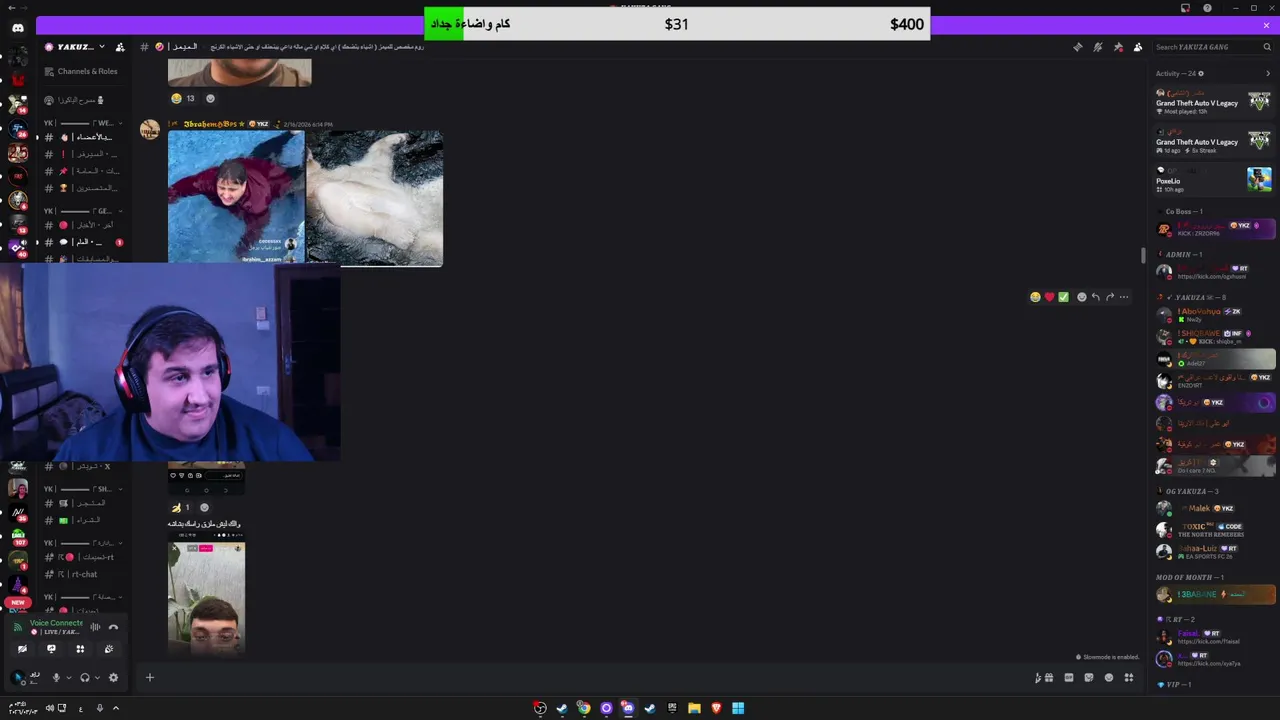The height and width of the screenshot is (720, 1280).
Task: Open Activity settings gear icon
Action: click(1201, 73)
